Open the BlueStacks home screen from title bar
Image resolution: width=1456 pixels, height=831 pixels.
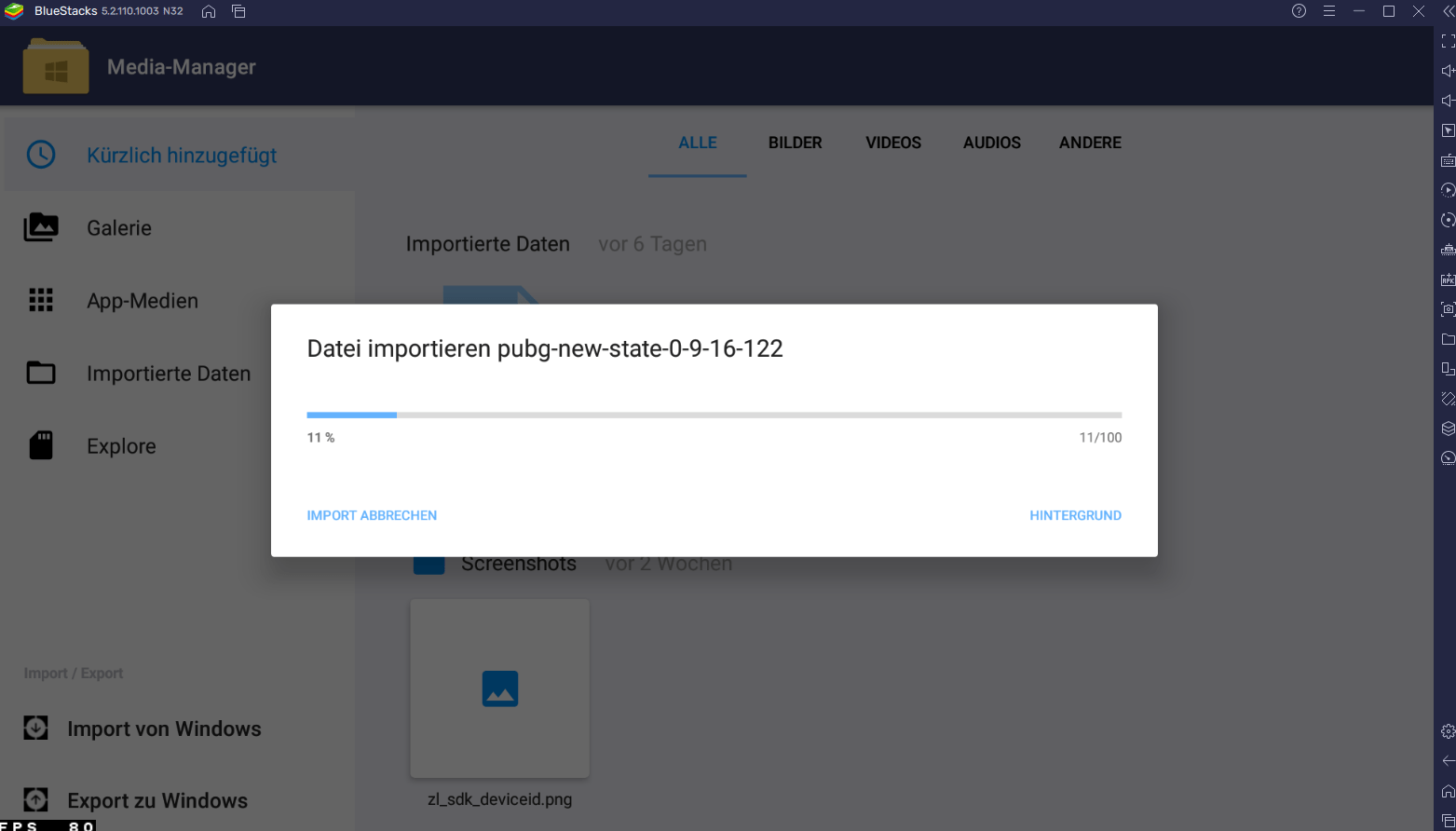coord(209,11)
